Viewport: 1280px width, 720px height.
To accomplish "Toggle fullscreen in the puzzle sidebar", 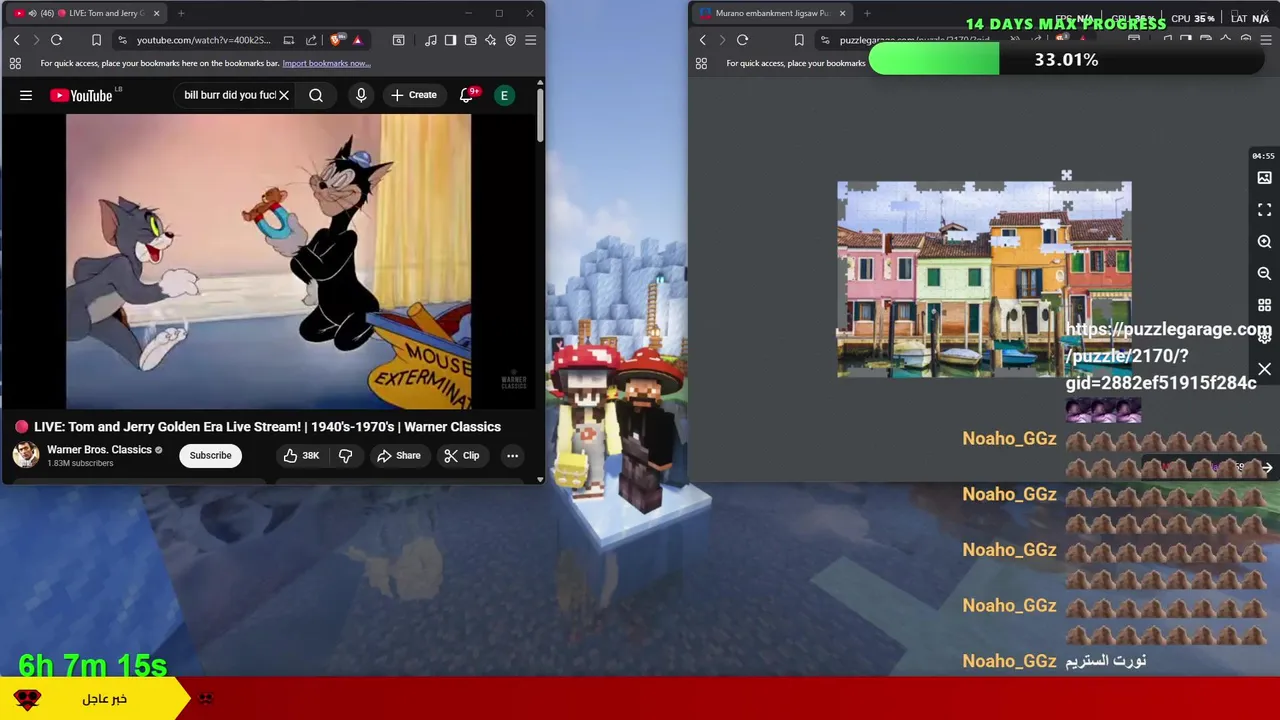I will [x=1264, y=209].
